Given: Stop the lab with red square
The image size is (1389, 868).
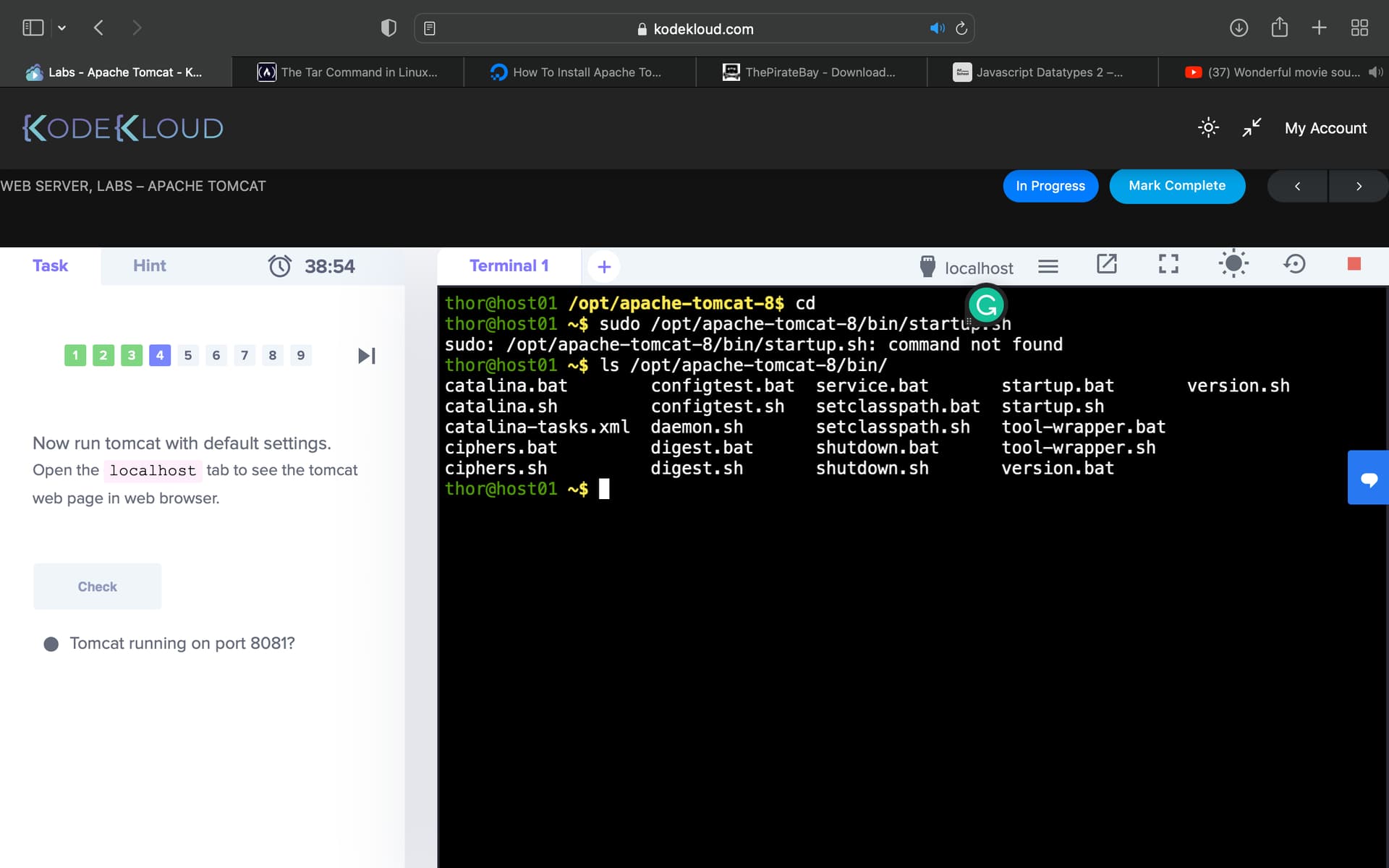Looking at the screenshot, I should click(1354, 265).
